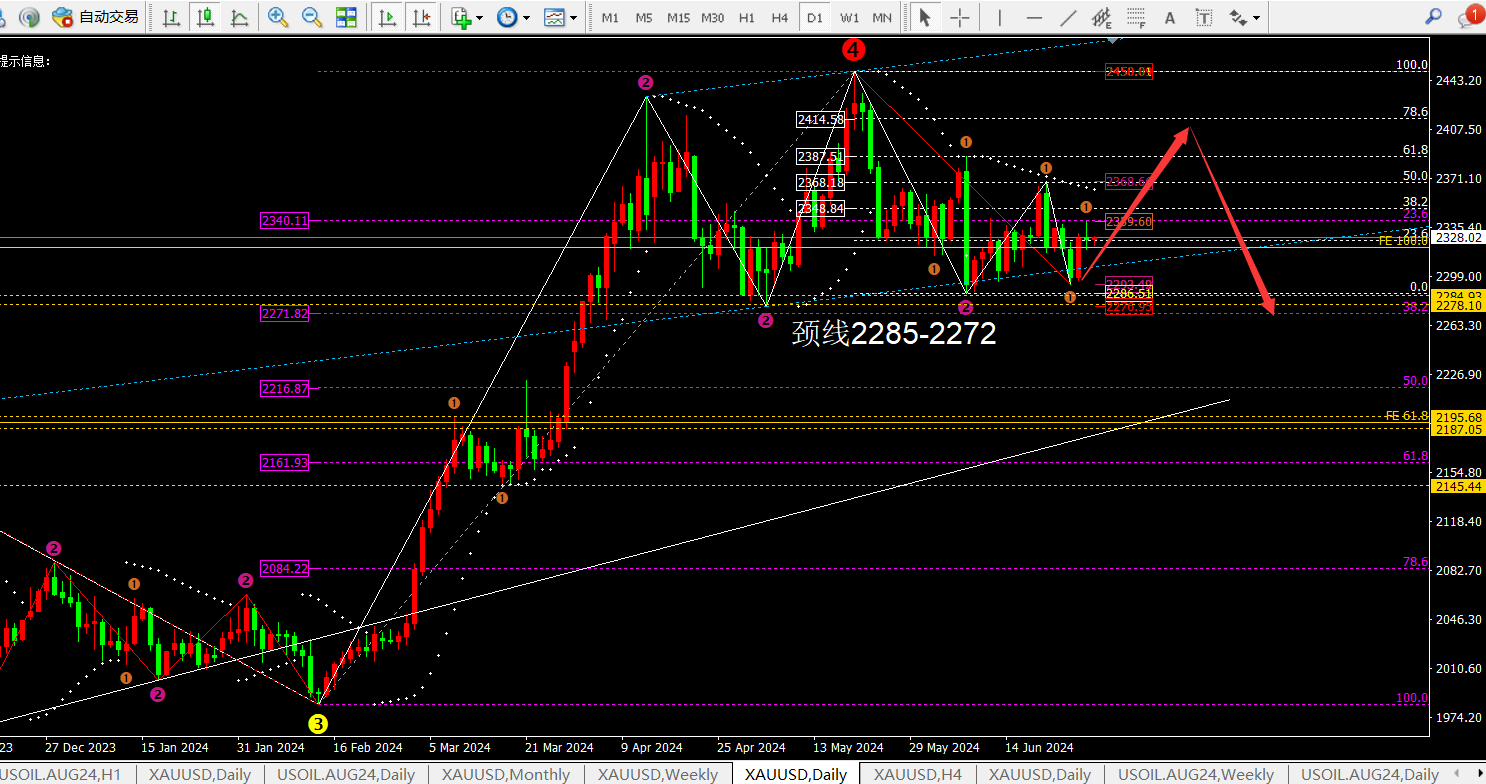Select the 颈线2285-2272 text annotation
The height and width of the screenshot is (784, 1486).
point(894,333)
